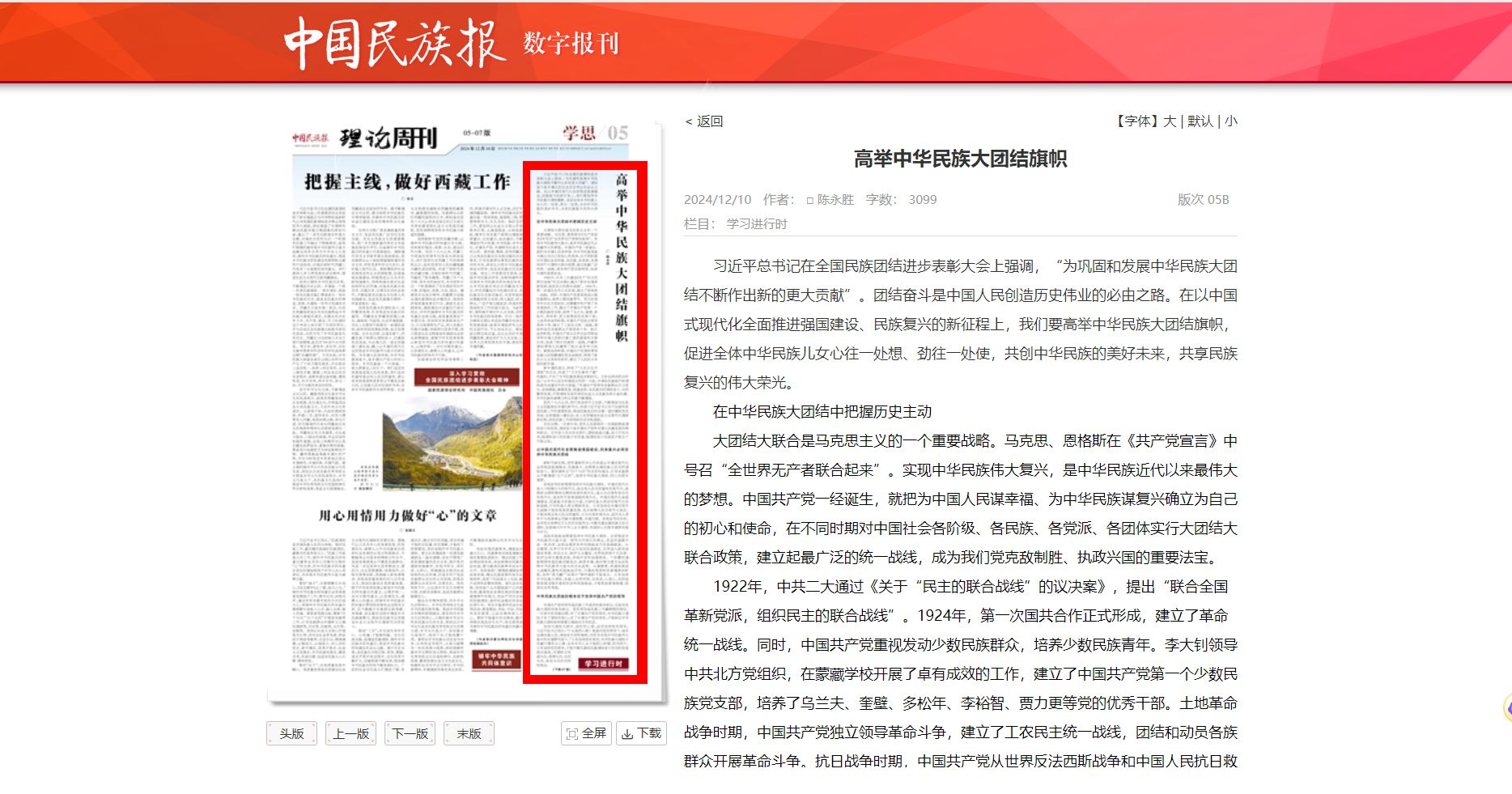This screenshot has height=794, width=1512.
Task: Click the 学思 05 page label
Action: coord(595,134)
